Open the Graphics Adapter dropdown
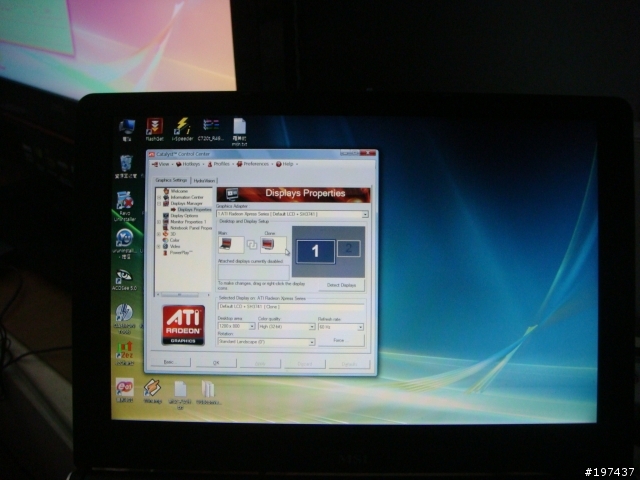640x480 pixels. click(364, 214)
